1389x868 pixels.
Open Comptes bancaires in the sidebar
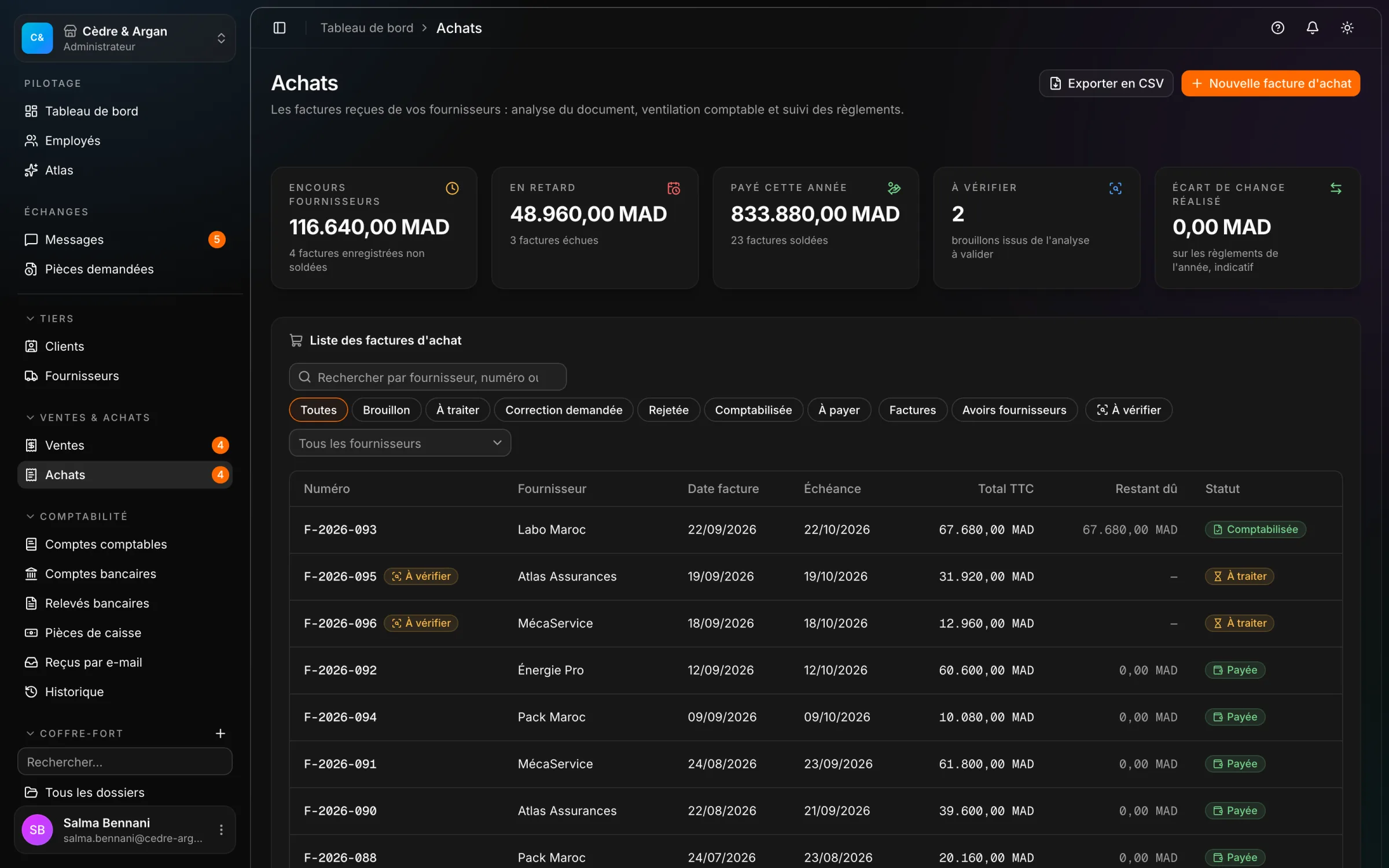coord(124,573)
